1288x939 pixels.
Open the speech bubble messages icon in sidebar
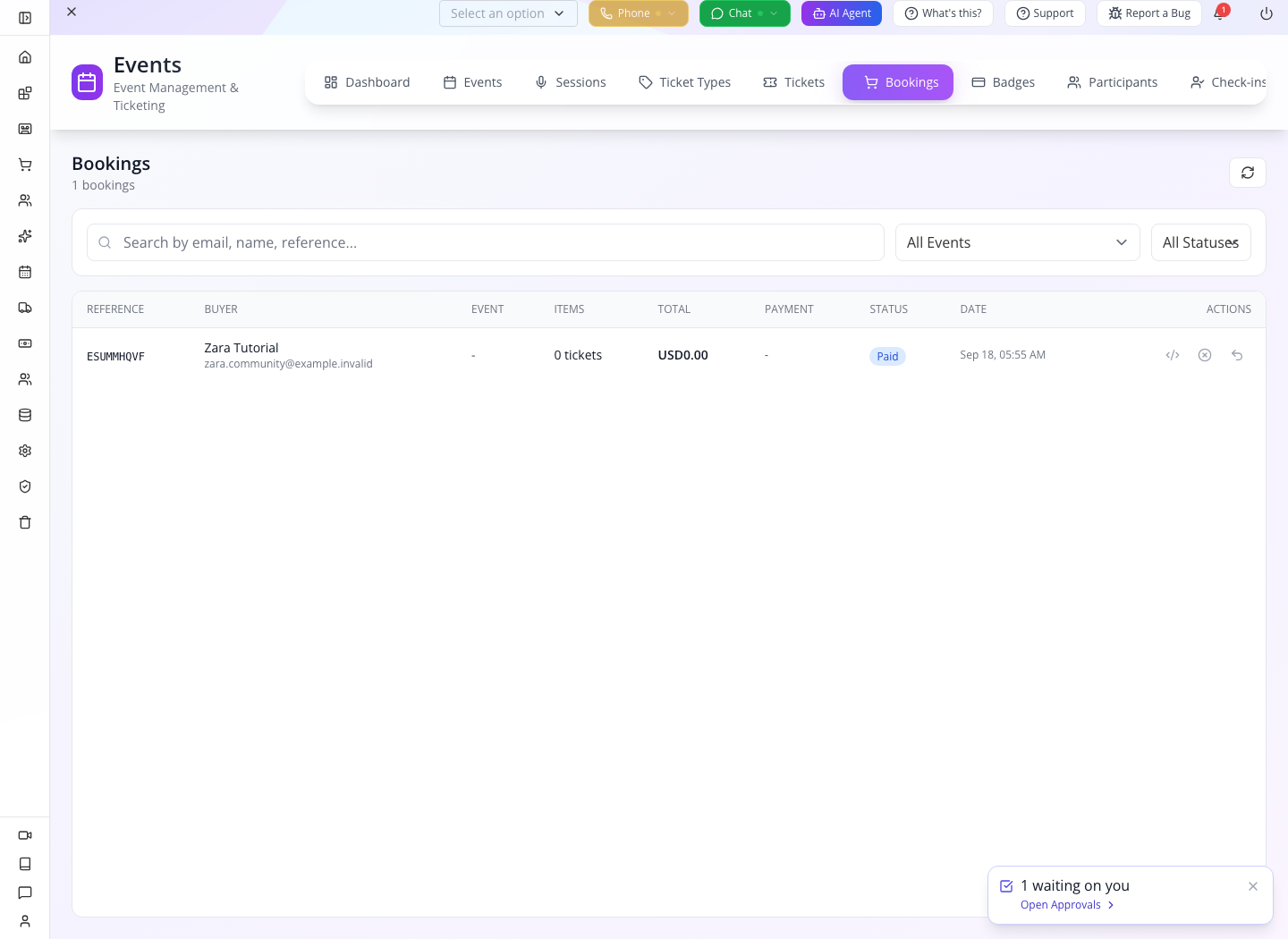[x=25, y=892]
